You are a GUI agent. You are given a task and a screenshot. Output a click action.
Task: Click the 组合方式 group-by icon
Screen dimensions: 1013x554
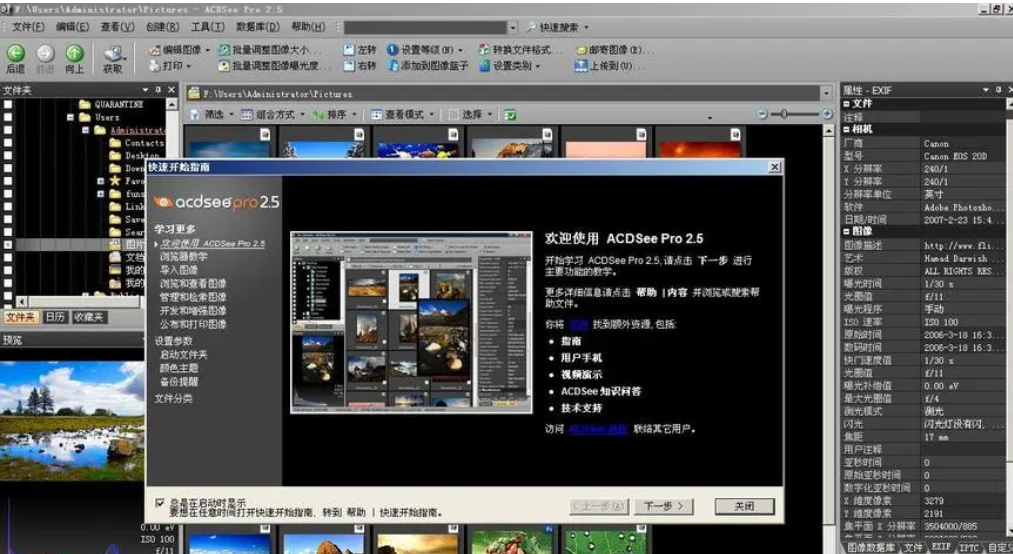247,114
